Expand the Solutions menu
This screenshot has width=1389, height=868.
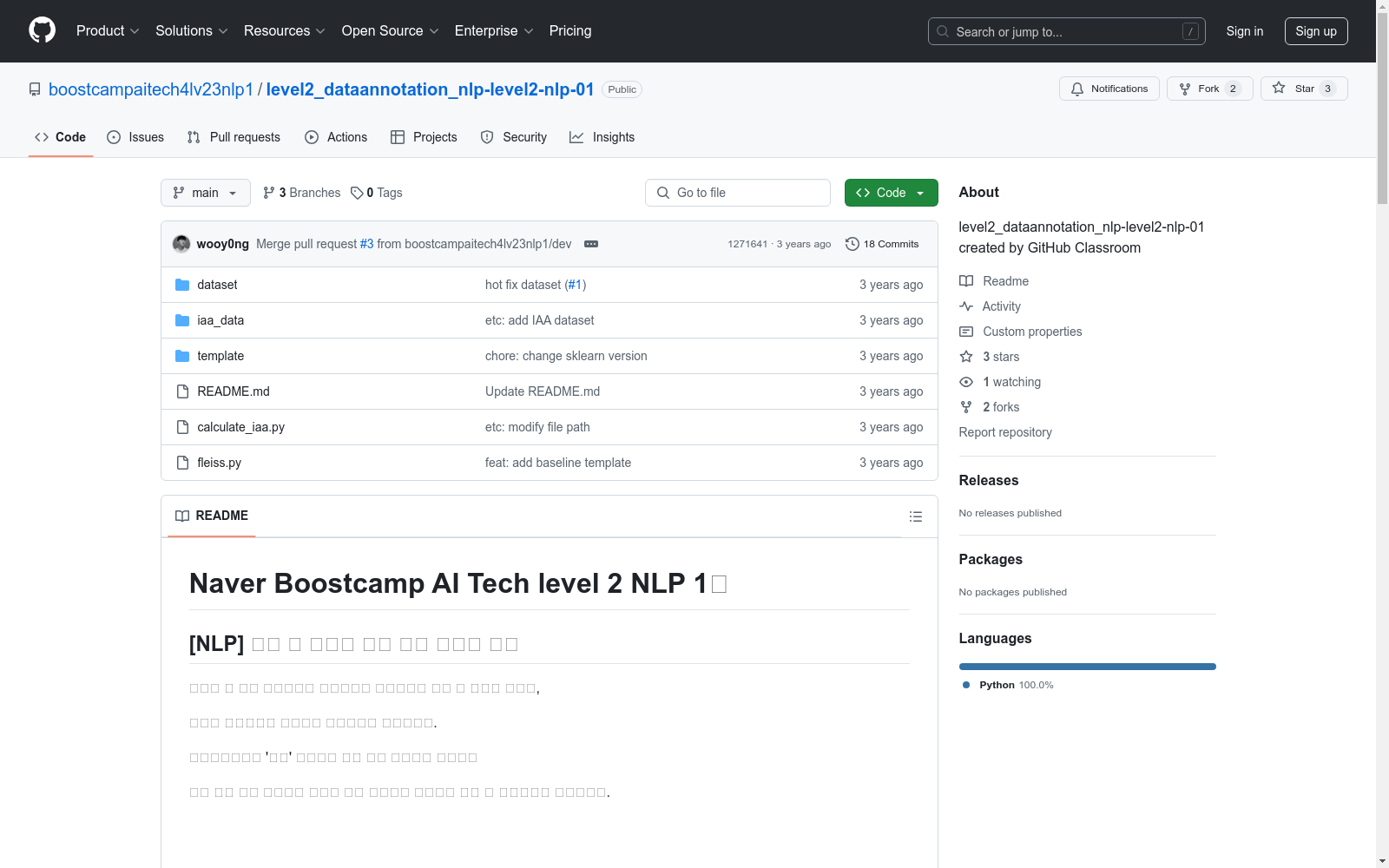coord(192,31)
